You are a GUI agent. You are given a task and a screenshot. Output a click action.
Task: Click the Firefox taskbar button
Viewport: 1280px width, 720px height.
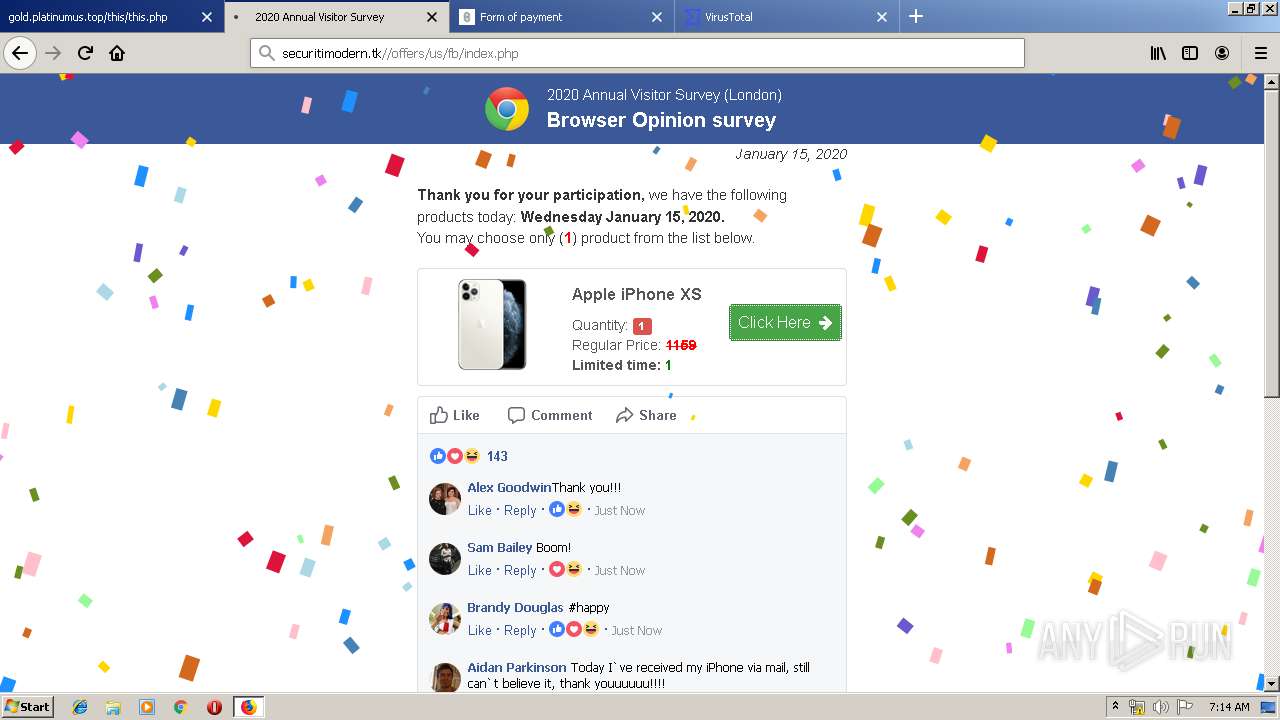point(248,707)
